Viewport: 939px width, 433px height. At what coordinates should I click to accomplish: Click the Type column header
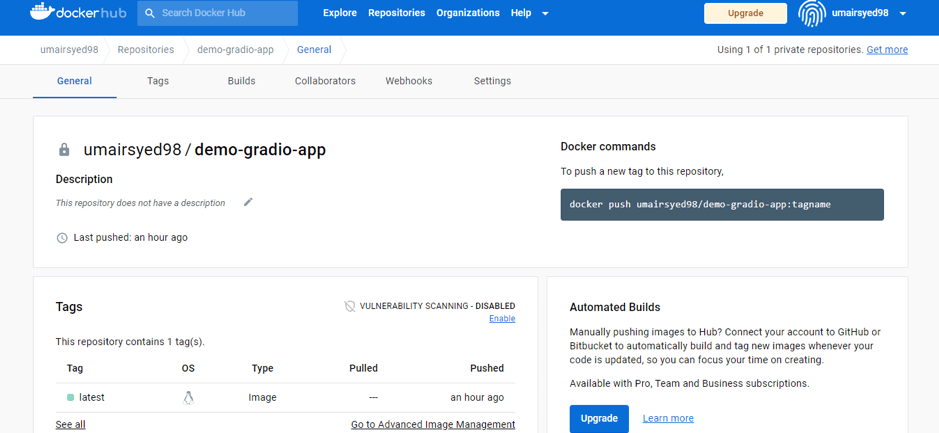pos(262,368)
